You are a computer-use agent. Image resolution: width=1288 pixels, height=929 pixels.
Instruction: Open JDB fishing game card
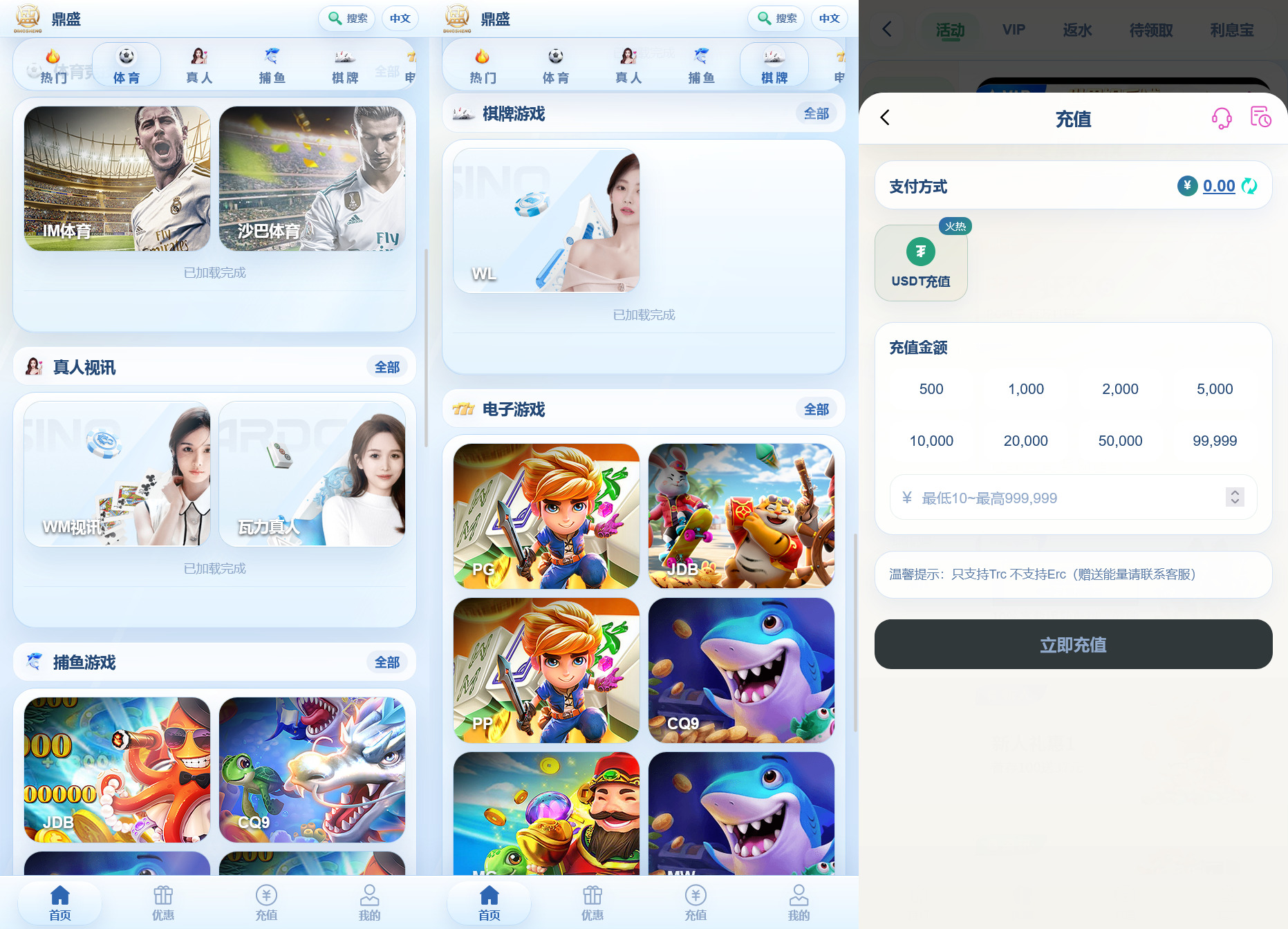click(117, 769)
